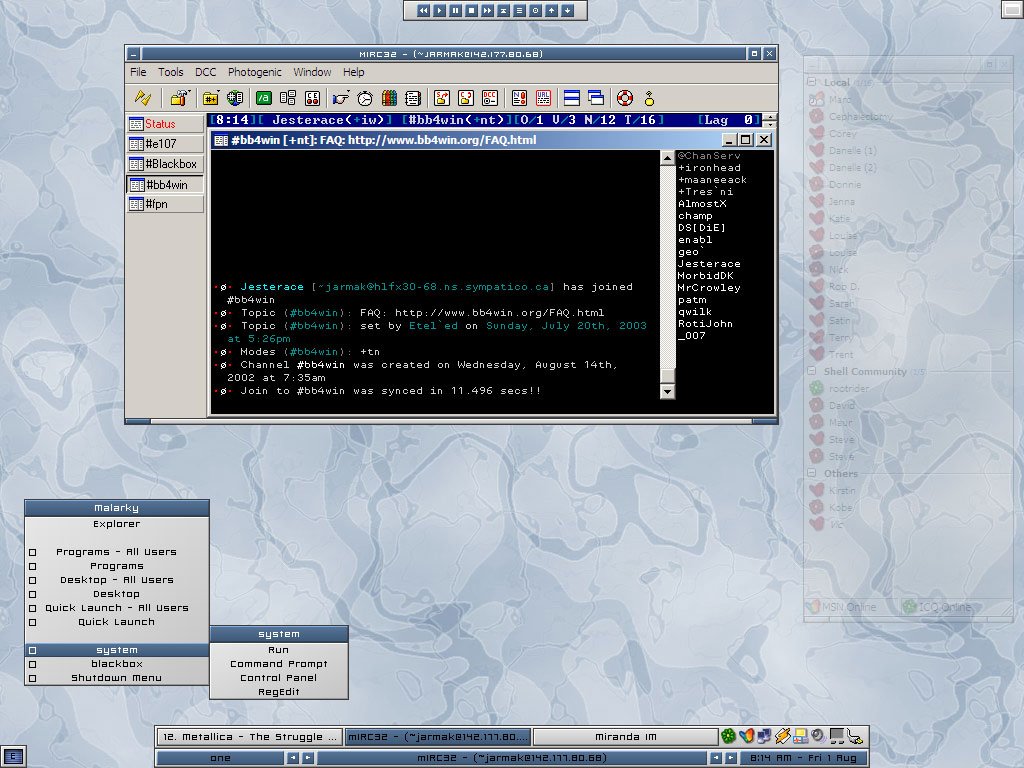Screen dimensions: 1024x768
Task: Click the MSN butterfly tray icon
Action: (746, 736)
